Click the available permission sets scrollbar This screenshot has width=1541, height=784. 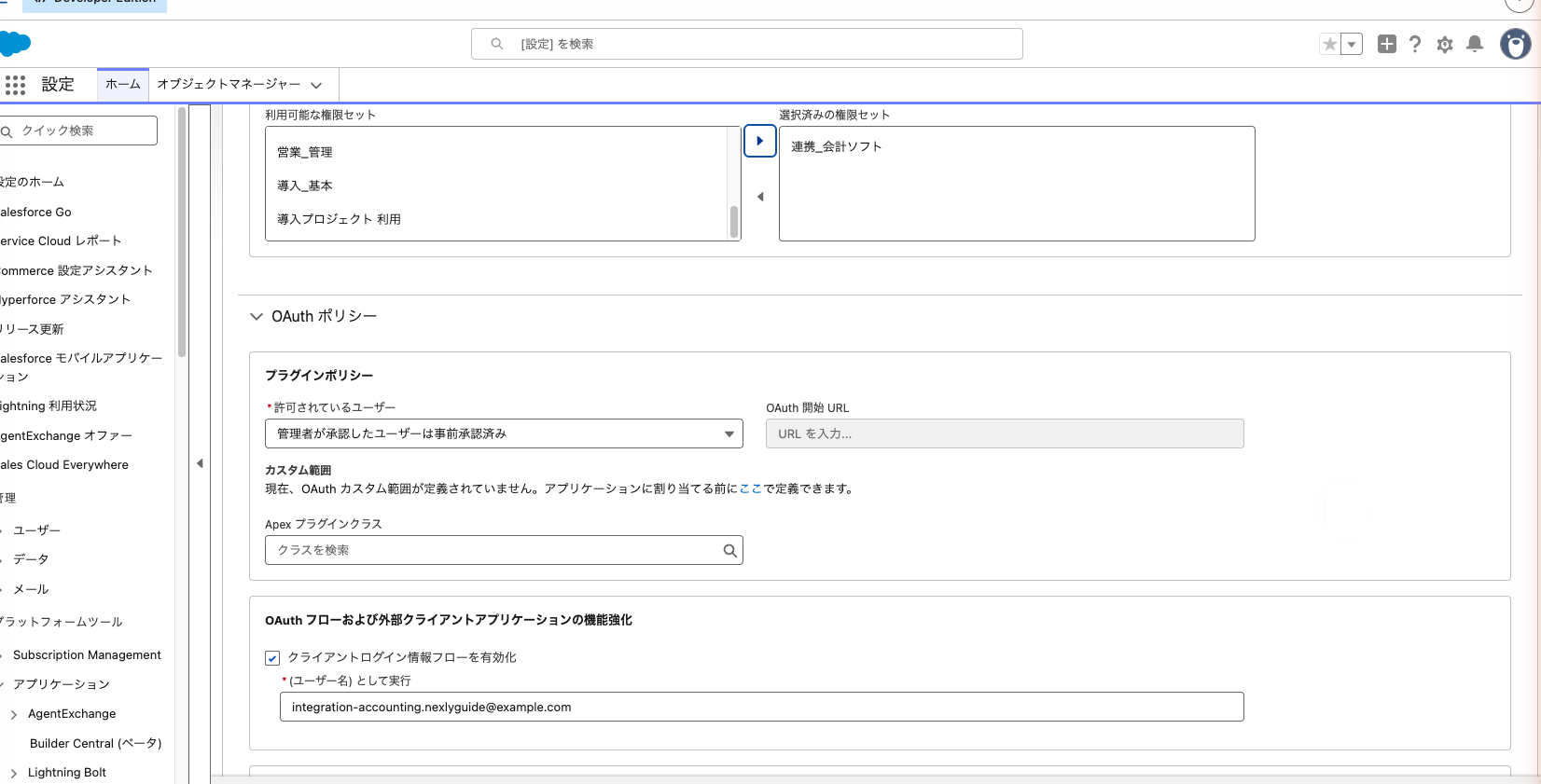(734, 222)
